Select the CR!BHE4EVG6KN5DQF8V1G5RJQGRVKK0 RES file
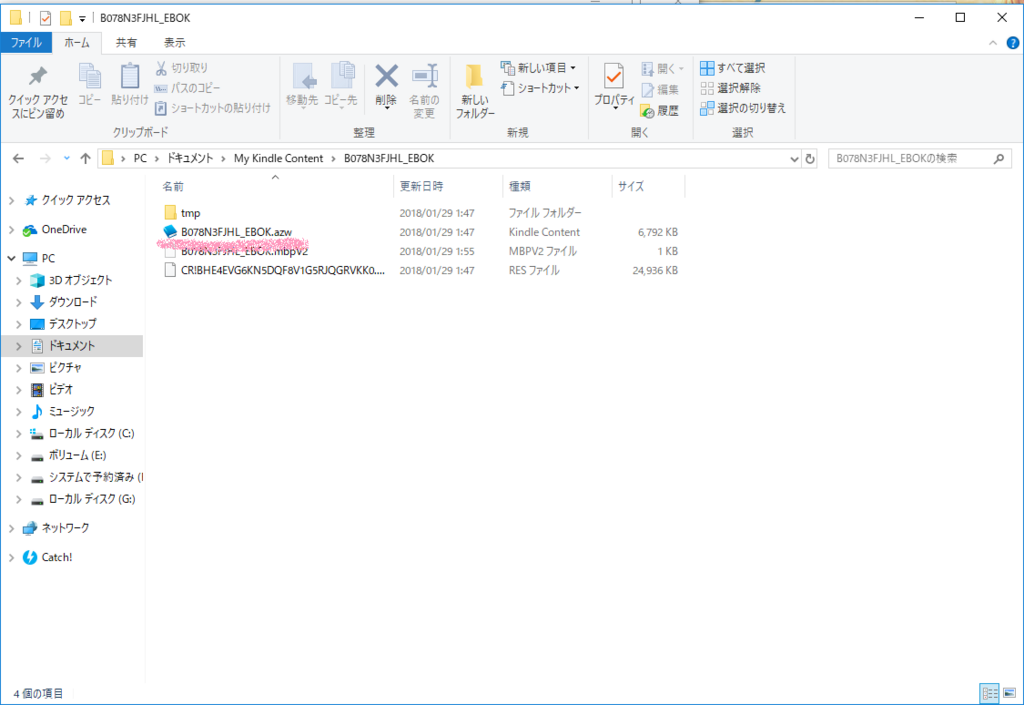This screenshot has width=1024, height=705. click(283, 270)
